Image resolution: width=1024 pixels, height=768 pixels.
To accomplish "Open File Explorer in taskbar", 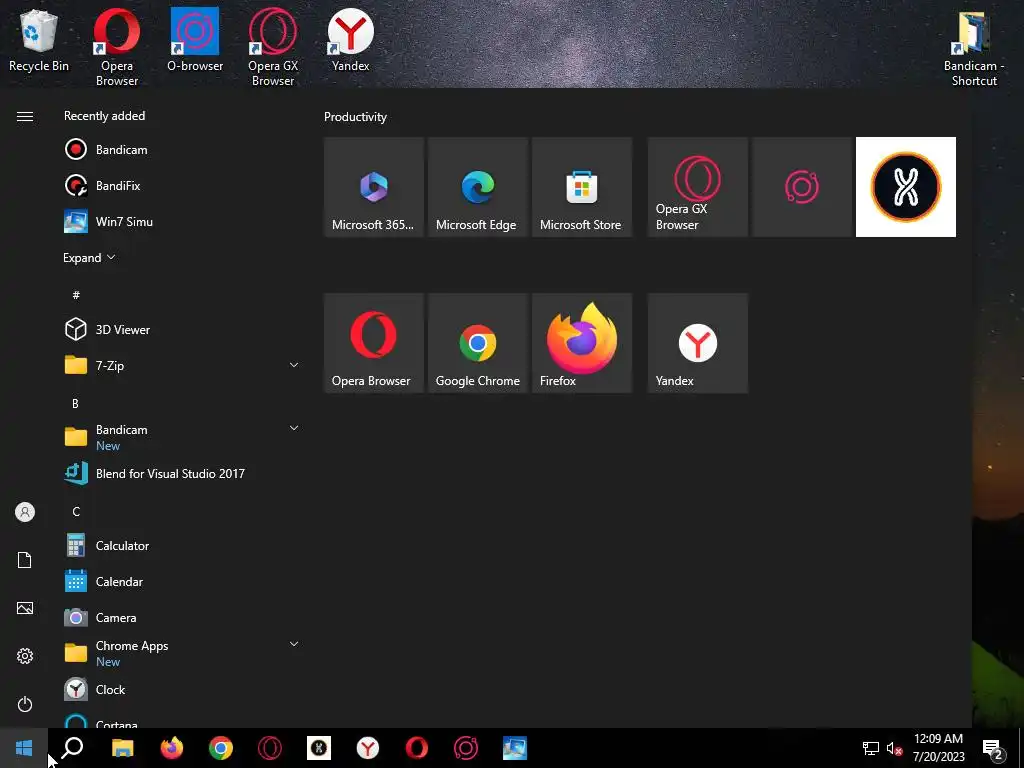I will [123, 748].
